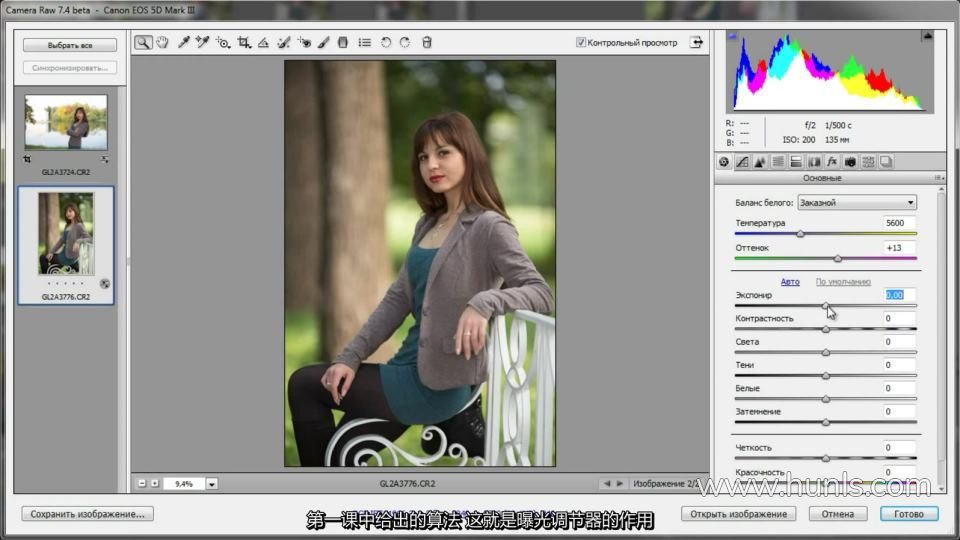Click the Отмена button
Screen dimensions: 960x540
(x=838, y=514)
